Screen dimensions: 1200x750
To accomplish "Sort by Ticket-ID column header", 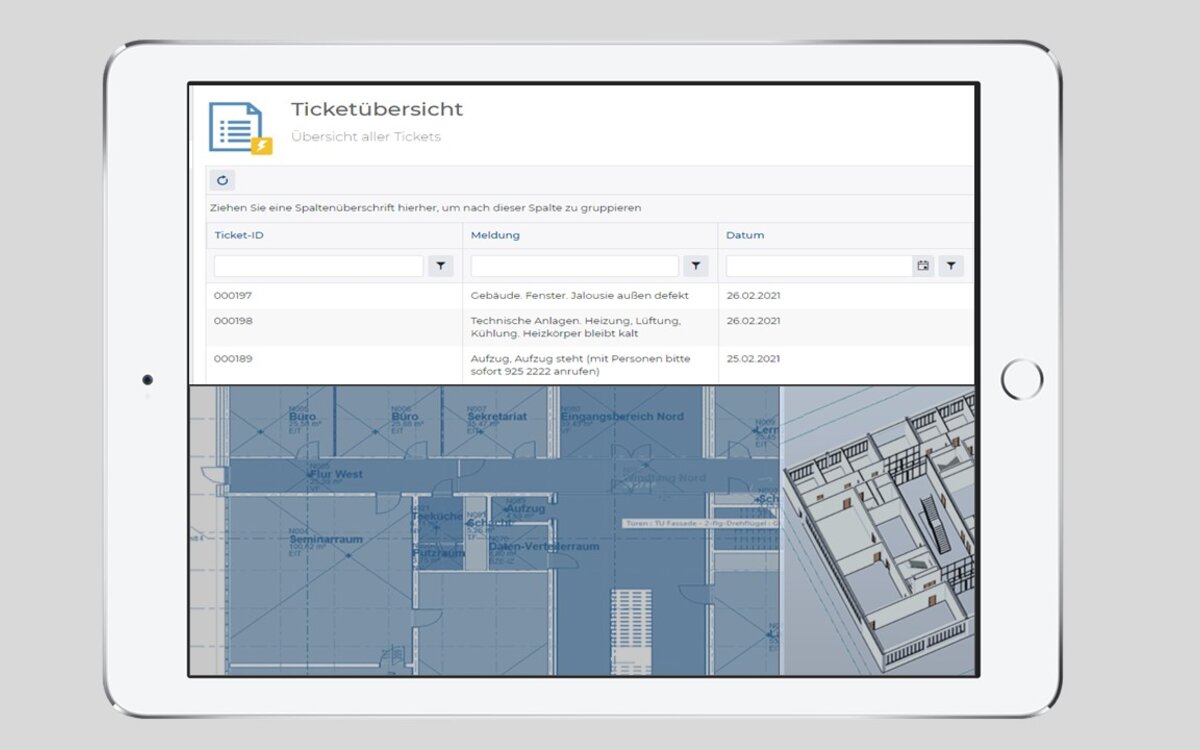I will [x=239, y=235].
